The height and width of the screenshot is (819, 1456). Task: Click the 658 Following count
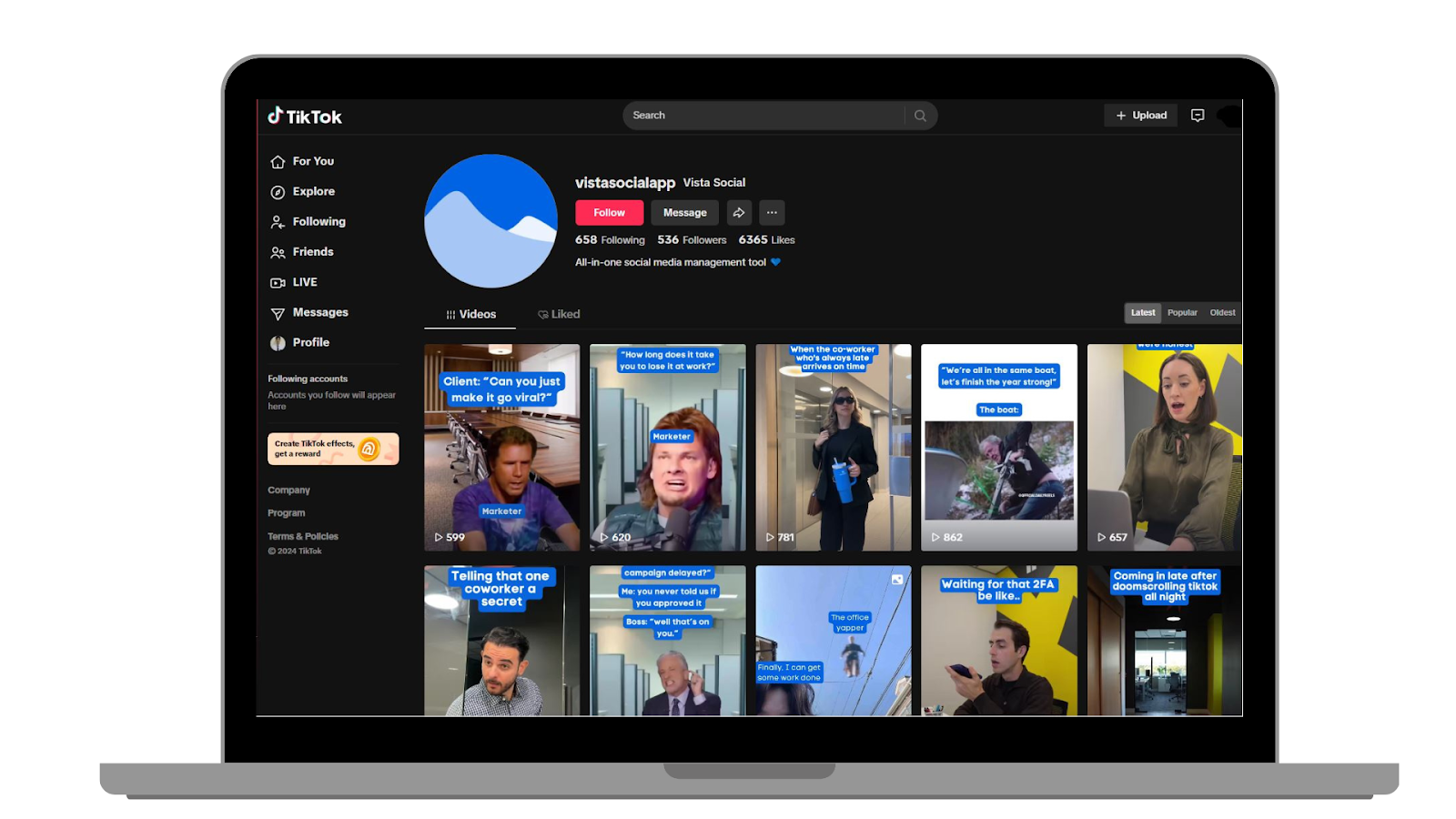coord(610,240)
